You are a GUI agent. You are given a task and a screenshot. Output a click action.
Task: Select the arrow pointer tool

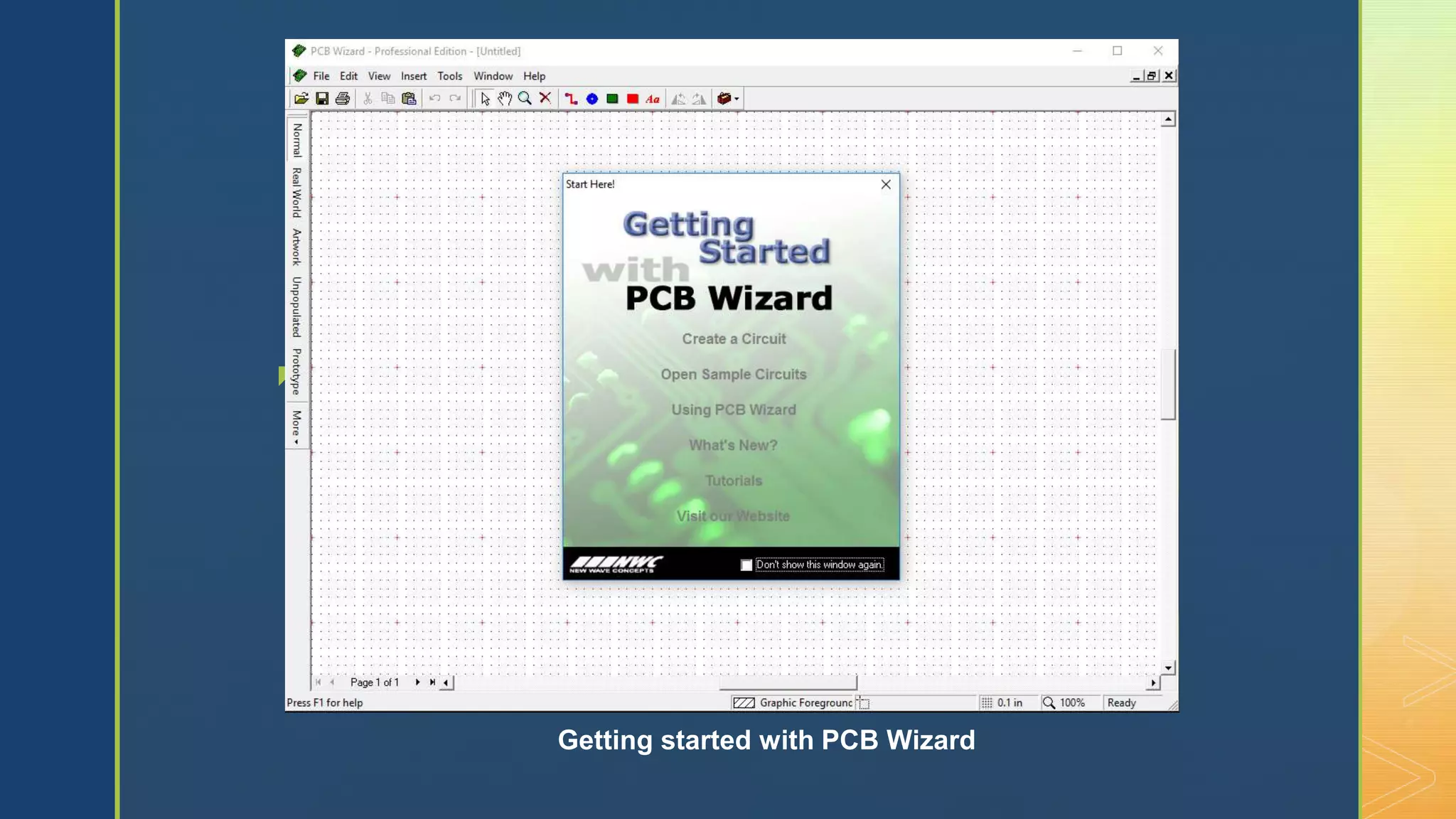485,99
